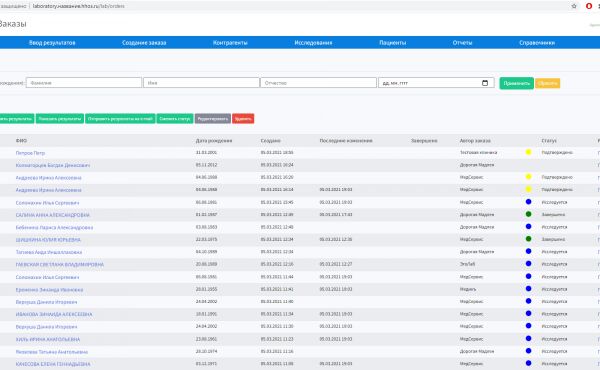Open patient link Еременко Зинаида Ивановна
Viewport: 600px width, 370px height.
[49, 290]
